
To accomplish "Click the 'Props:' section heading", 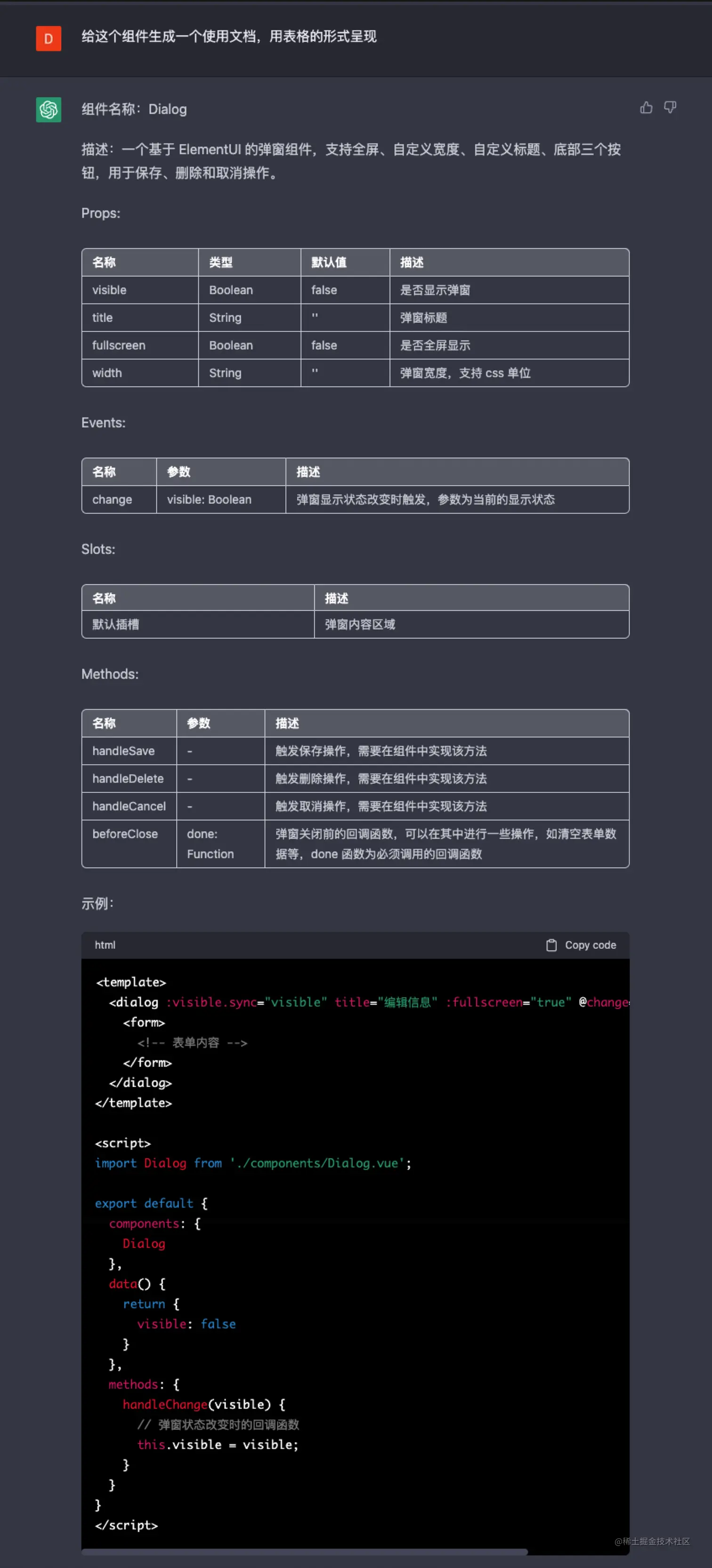I will coord(101,213).
